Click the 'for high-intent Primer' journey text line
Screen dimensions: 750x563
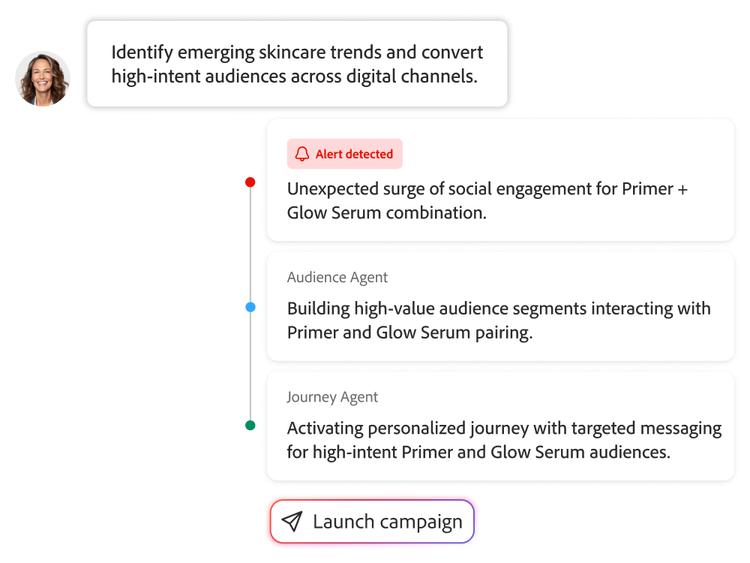click(478, 452)
